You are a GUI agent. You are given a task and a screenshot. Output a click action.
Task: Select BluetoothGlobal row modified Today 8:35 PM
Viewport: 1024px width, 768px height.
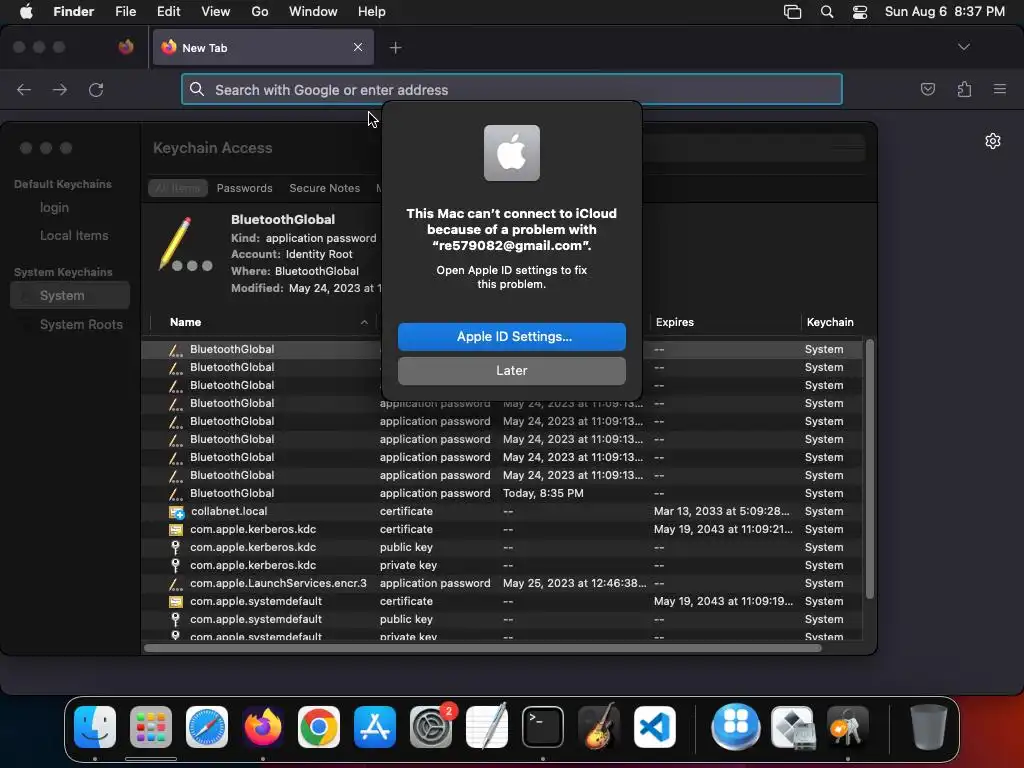tap(502, 494)
